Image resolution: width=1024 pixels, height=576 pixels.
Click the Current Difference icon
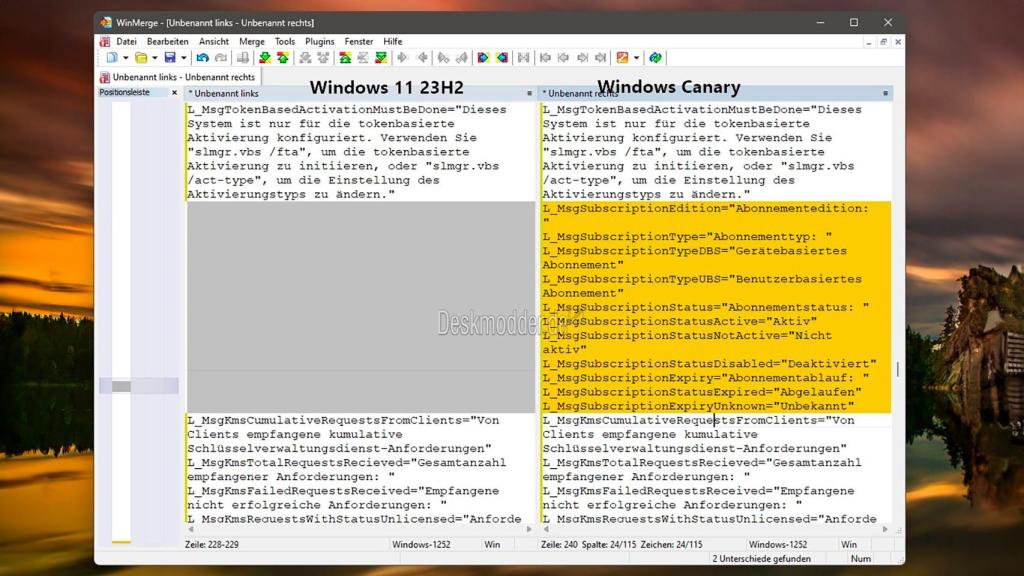tap(363, 57)
